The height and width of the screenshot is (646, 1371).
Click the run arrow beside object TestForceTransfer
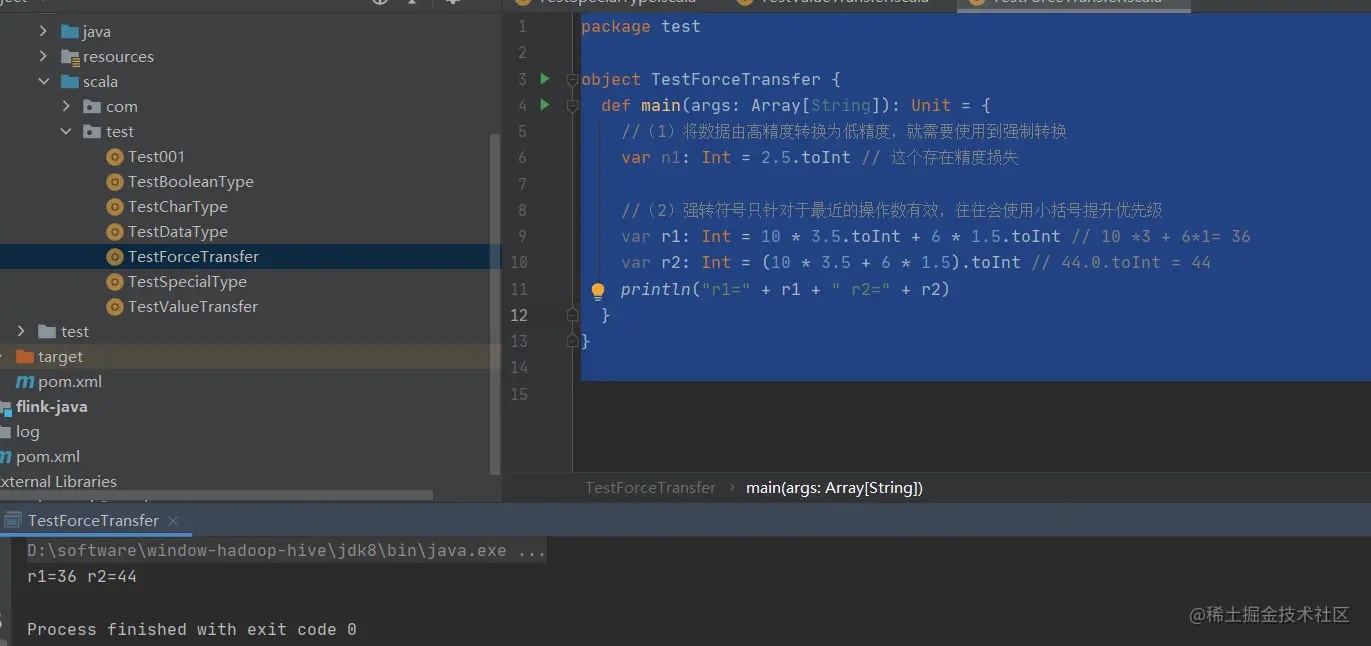click(x=545, y=78)
